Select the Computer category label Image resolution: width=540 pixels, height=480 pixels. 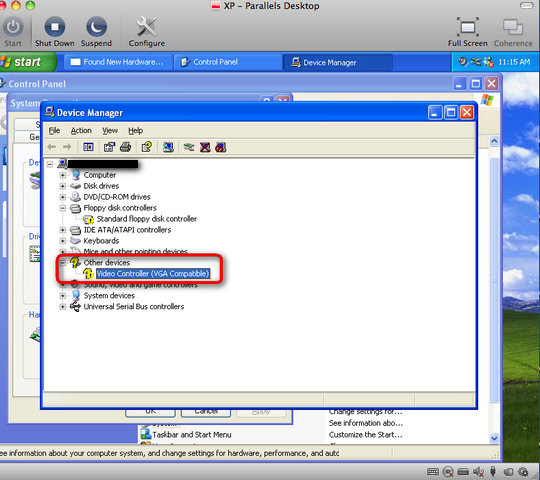click(100, 175)
